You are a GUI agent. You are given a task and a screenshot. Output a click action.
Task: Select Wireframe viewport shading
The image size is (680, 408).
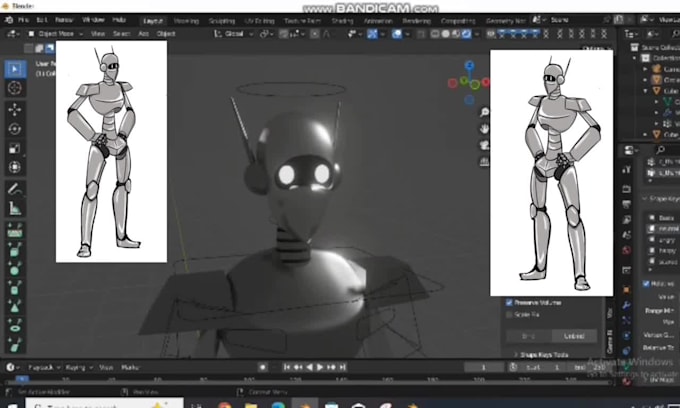pos(435,34)
